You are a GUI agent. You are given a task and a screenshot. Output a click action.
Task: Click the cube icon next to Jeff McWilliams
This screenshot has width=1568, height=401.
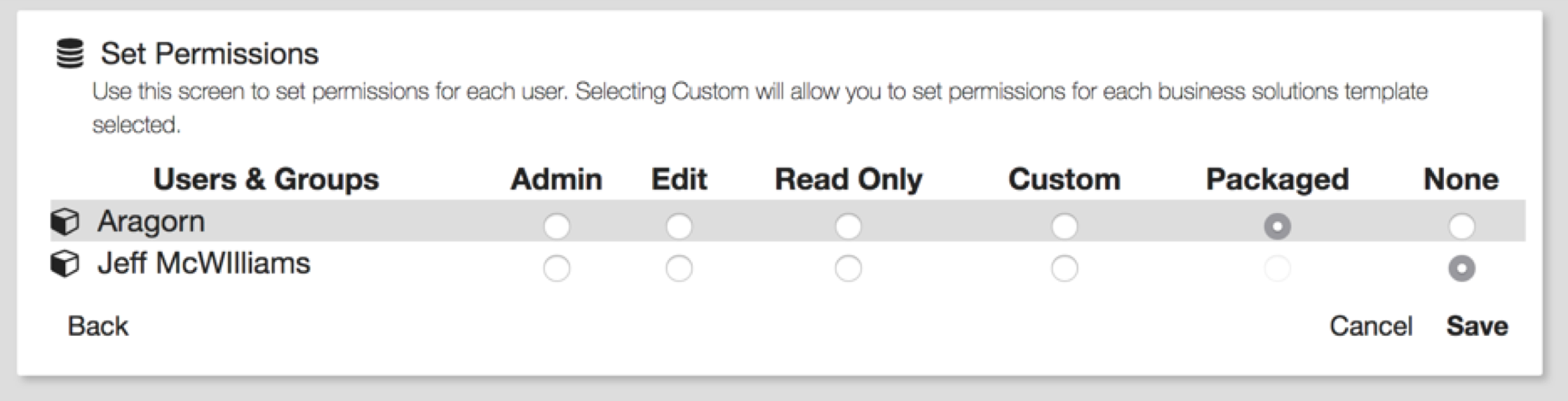(65, 265)
